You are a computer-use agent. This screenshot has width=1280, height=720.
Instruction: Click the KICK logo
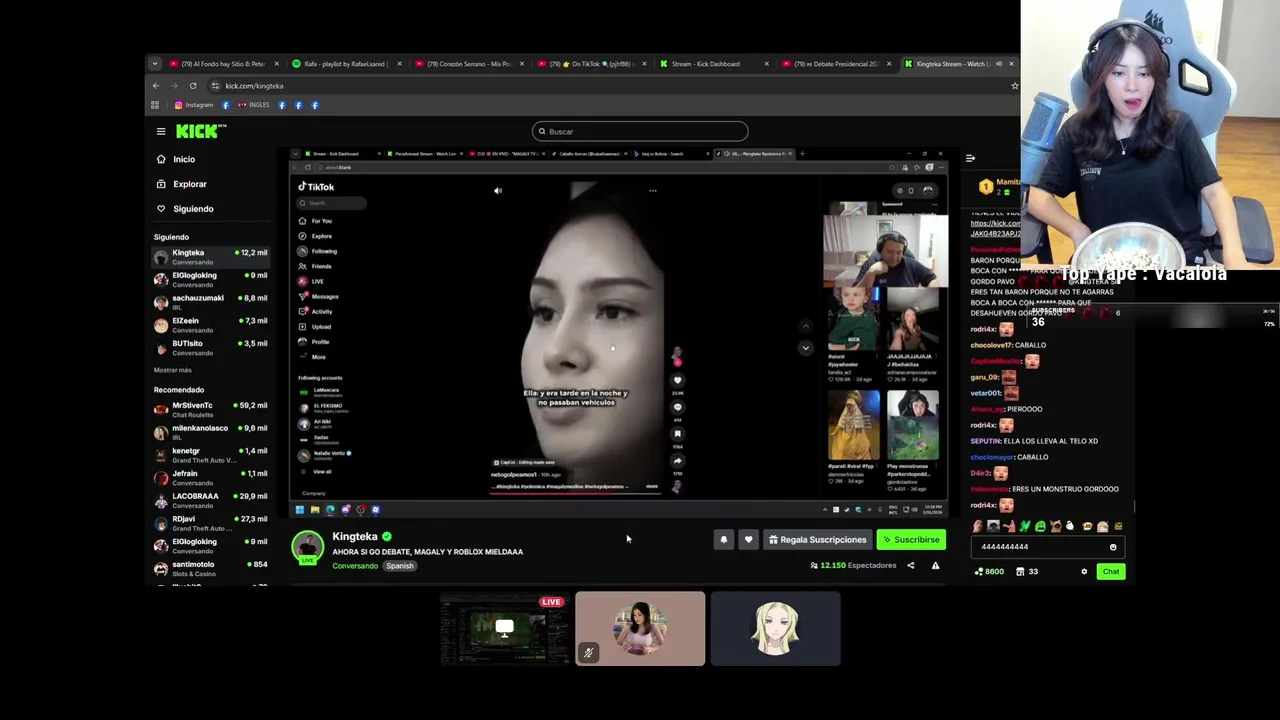click(x=201, y=131)
